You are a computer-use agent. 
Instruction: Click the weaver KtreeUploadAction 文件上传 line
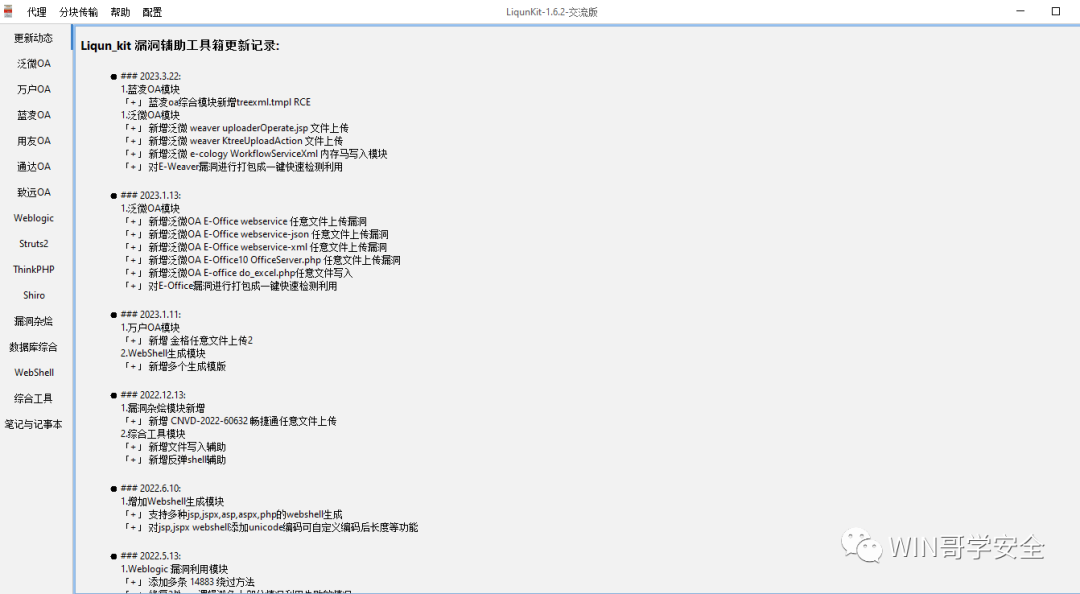coord(233,141)
